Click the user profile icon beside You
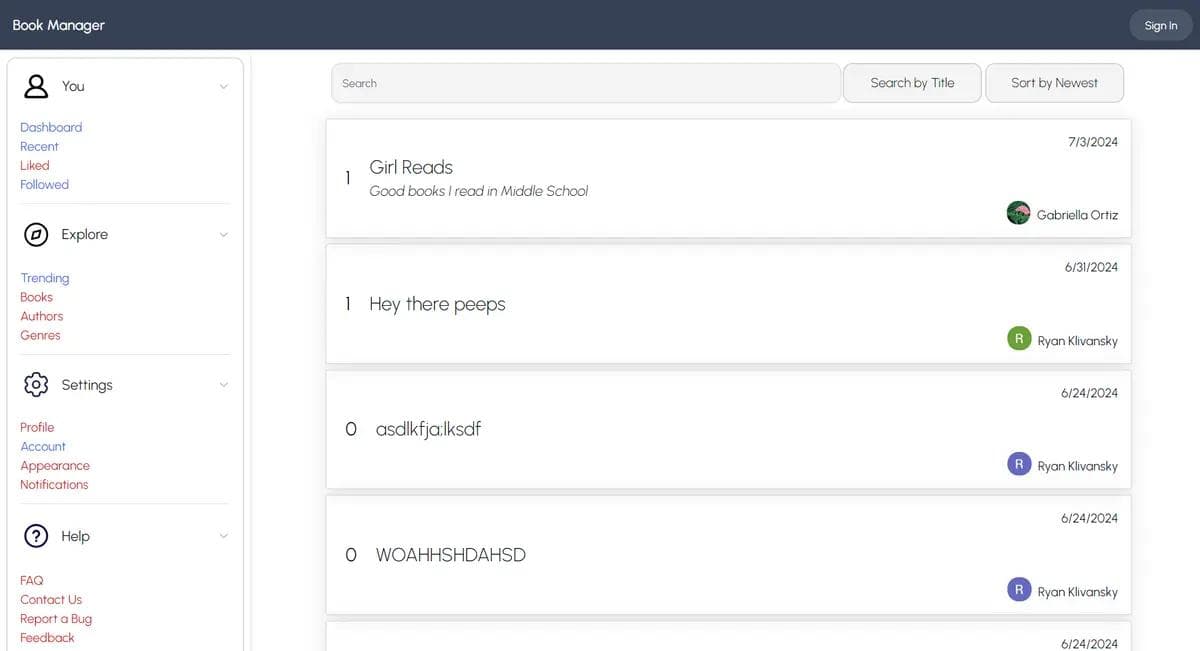 [x=36, y=86]
